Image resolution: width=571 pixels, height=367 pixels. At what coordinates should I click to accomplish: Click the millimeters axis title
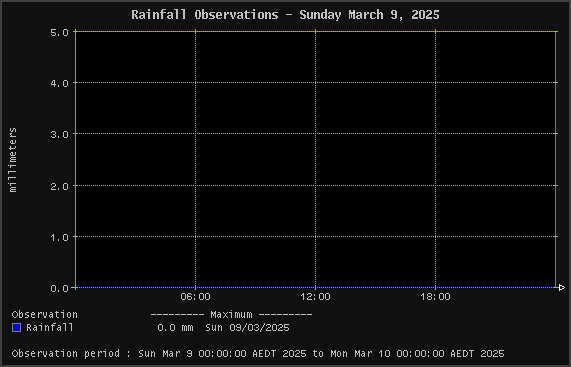(13, 159)
